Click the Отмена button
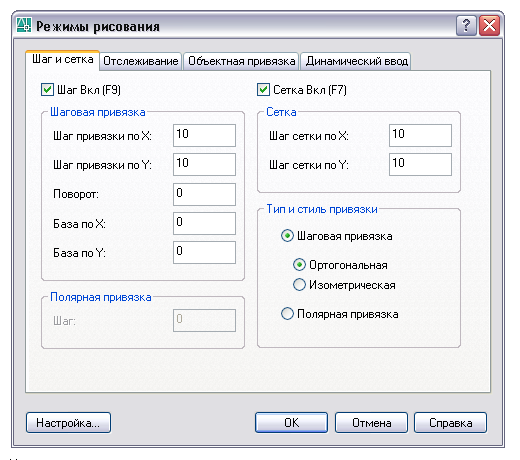The height and width of the screenshot is (460, 520). point(371,423)
